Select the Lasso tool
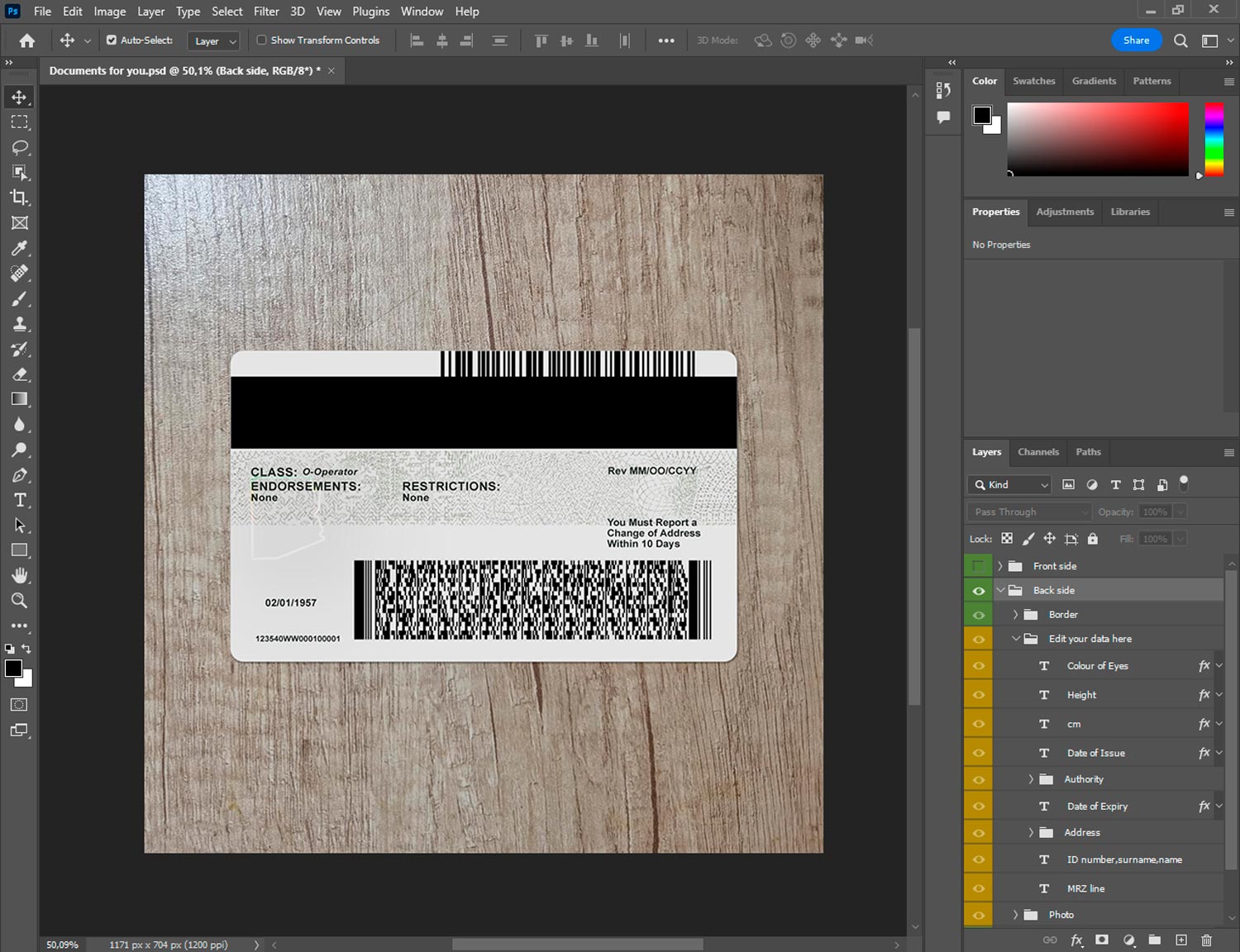 19,147
